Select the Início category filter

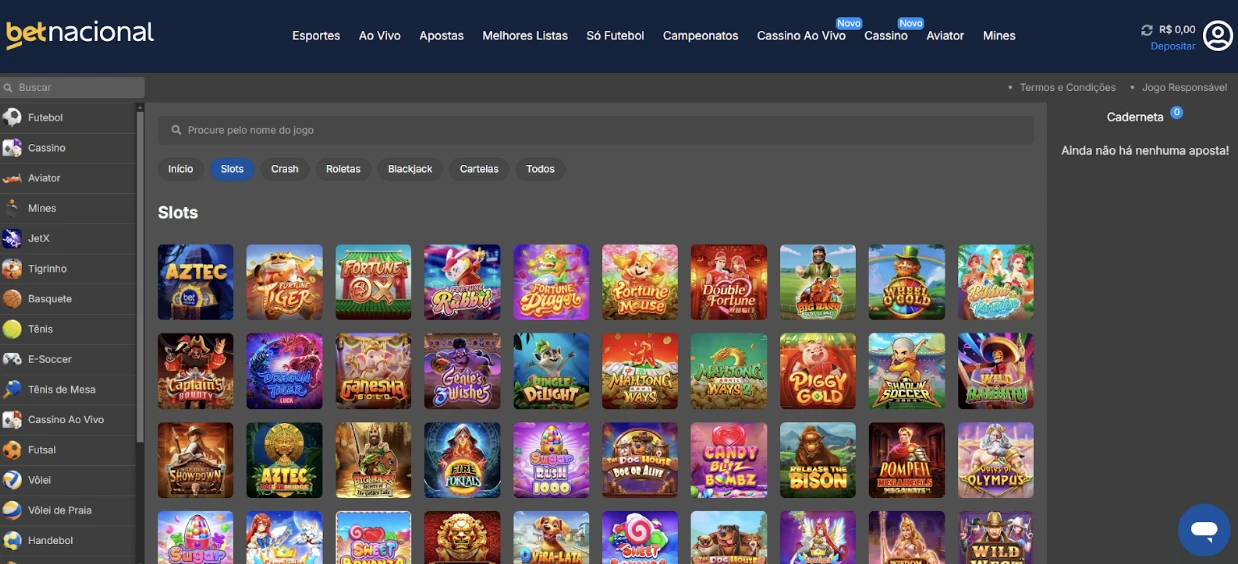(x=181, y=169)
